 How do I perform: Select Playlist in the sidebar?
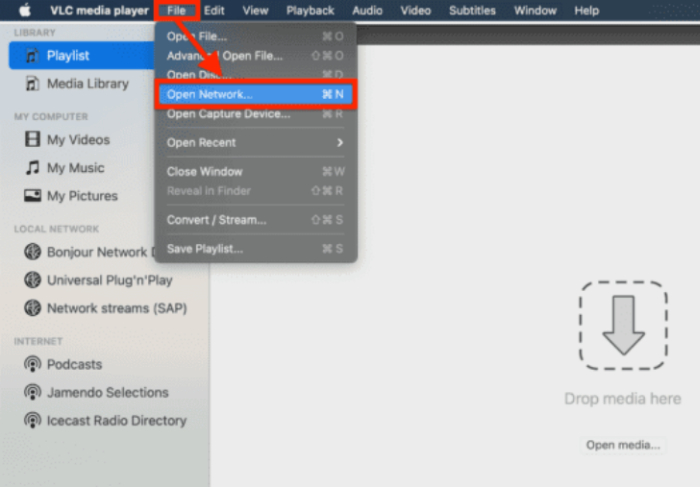pyautogui.click(x=83, y=56)
